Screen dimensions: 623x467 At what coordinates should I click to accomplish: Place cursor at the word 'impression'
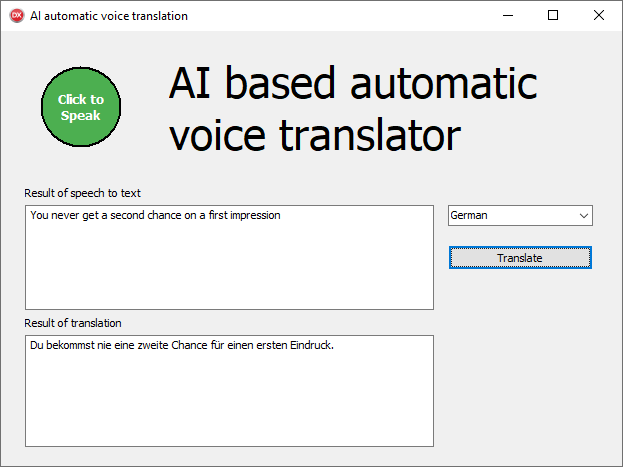point(256,215)
